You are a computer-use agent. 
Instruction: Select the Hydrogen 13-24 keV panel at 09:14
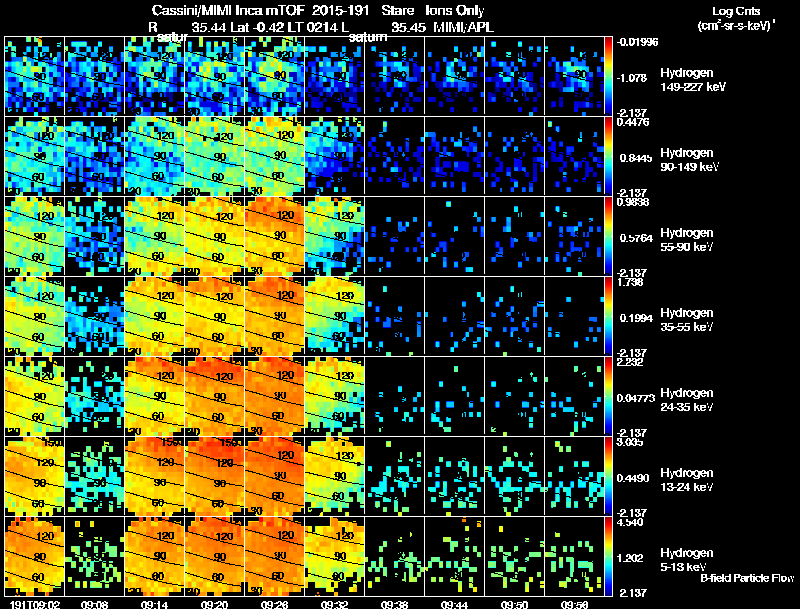[155, 476]
